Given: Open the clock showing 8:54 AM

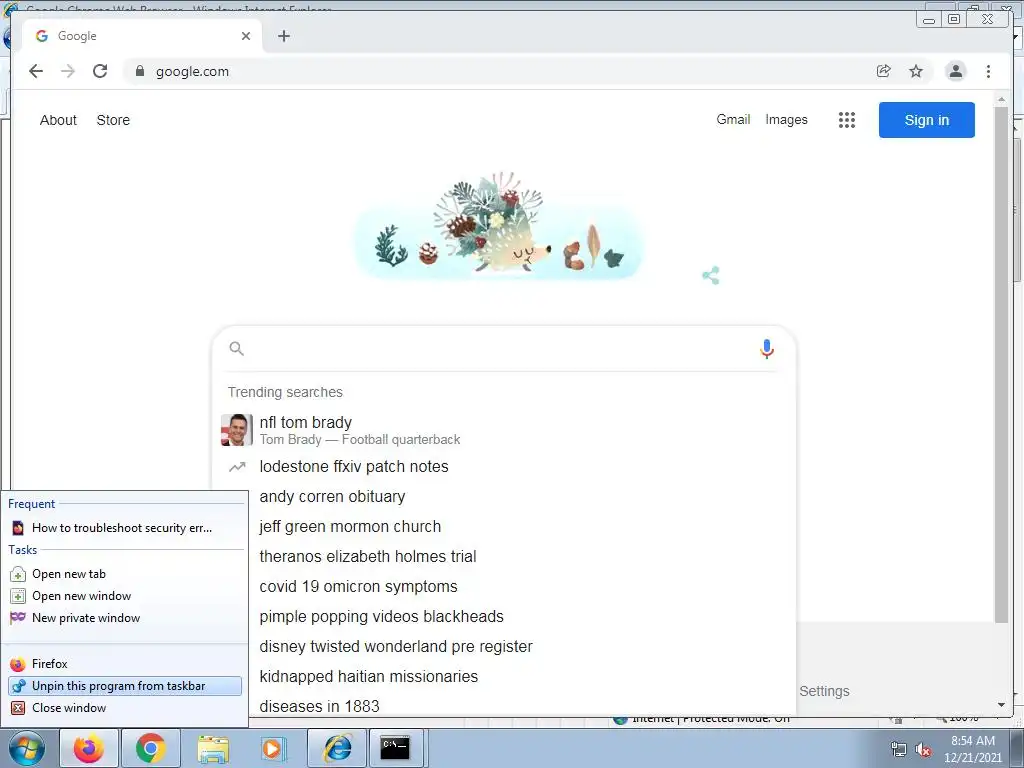Looking at the screenshot, I should [x=973, y=749].
